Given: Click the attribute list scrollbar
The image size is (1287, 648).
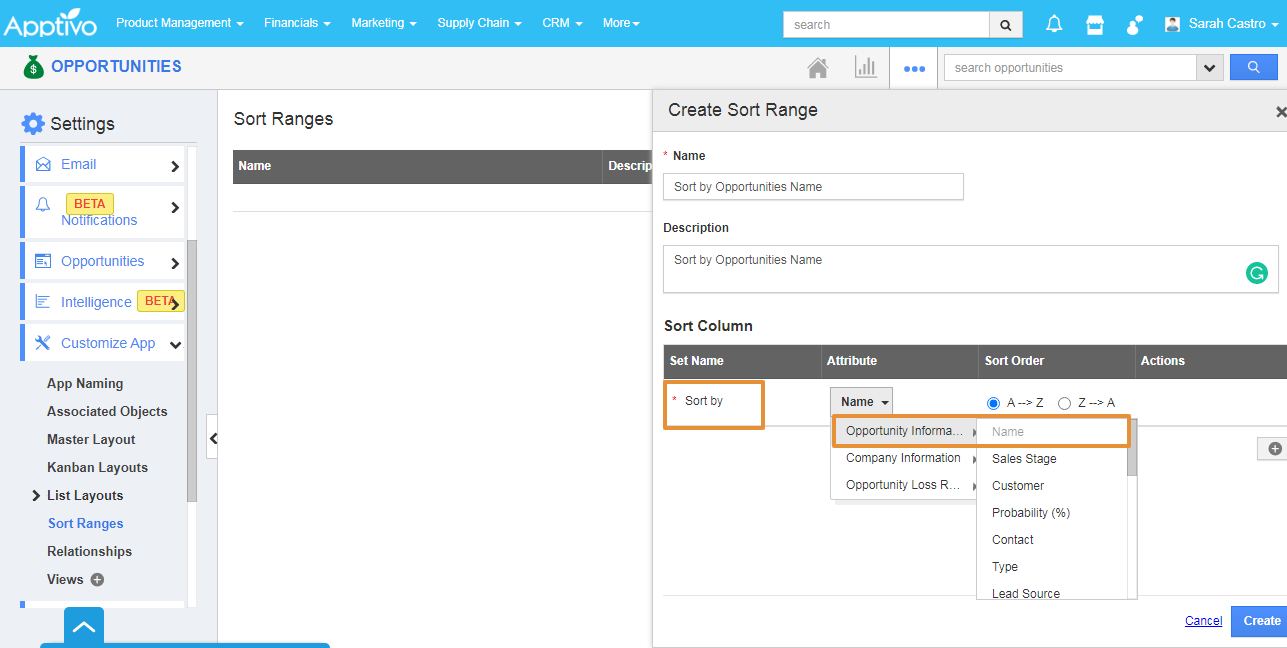Looking at the screenshot, I should point(1132,450).
